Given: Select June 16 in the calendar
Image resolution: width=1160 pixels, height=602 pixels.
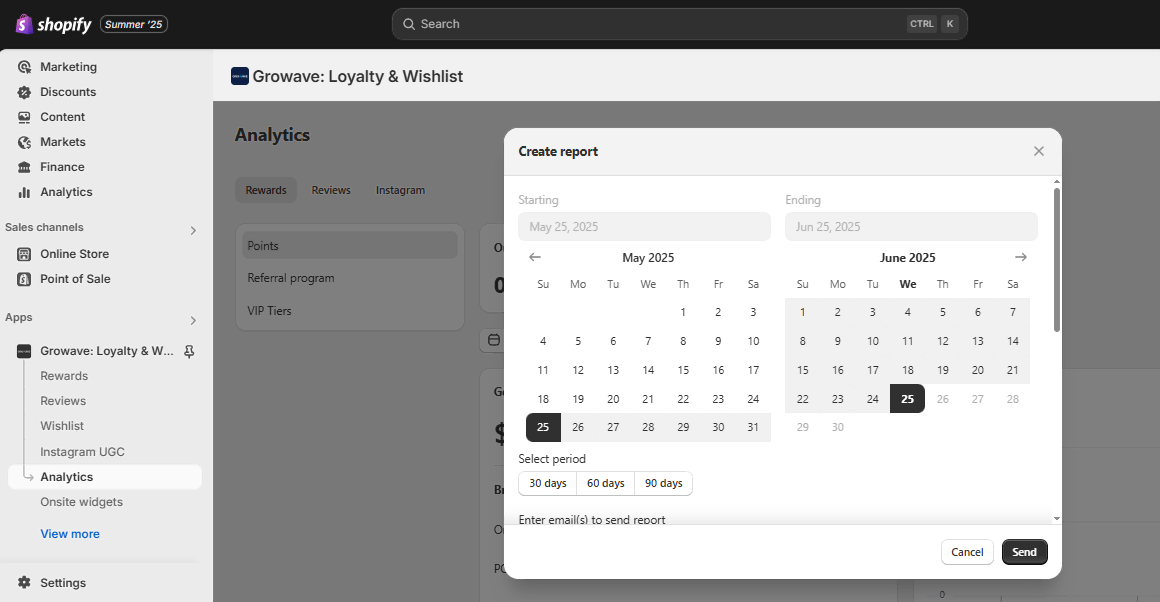Looking at the screenshot, I should (x=837, y=370).
